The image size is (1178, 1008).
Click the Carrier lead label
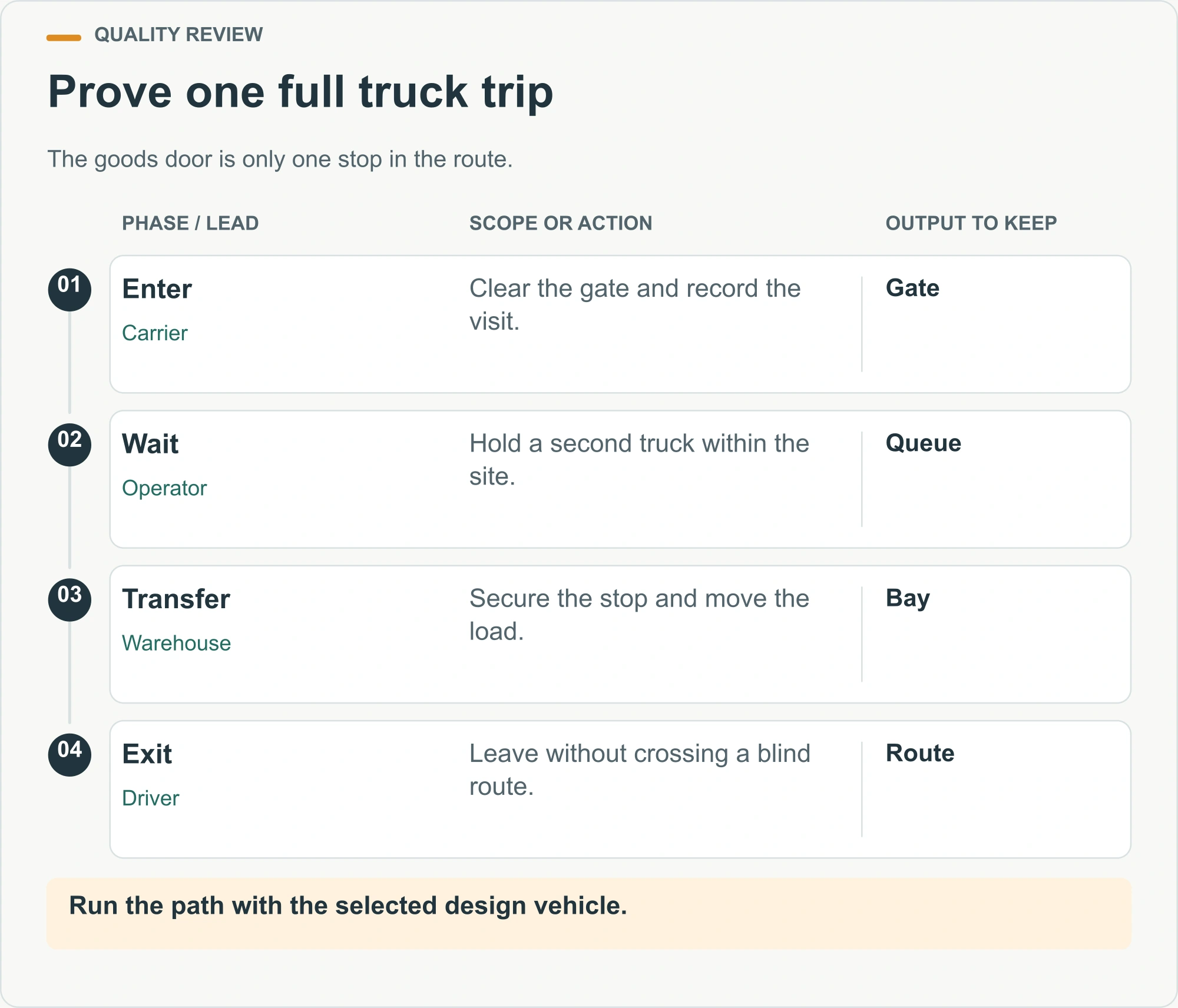(154, 333)
